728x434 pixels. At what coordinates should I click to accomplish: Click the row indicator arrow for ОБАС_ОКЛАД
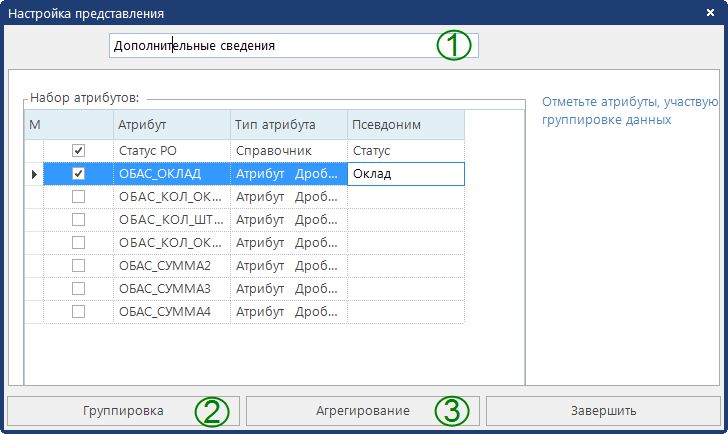pos(35,174)
